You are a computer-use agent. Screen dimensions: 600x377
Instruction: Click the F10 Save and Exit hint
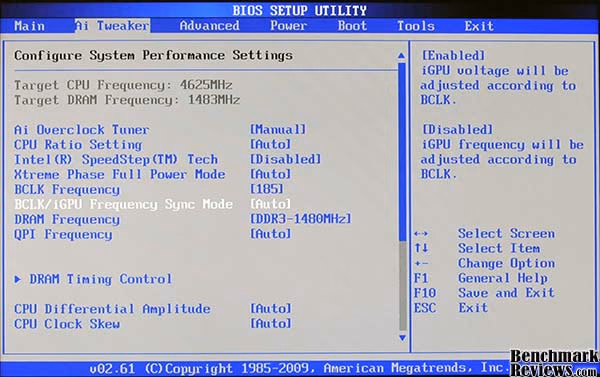click(484, 293)
